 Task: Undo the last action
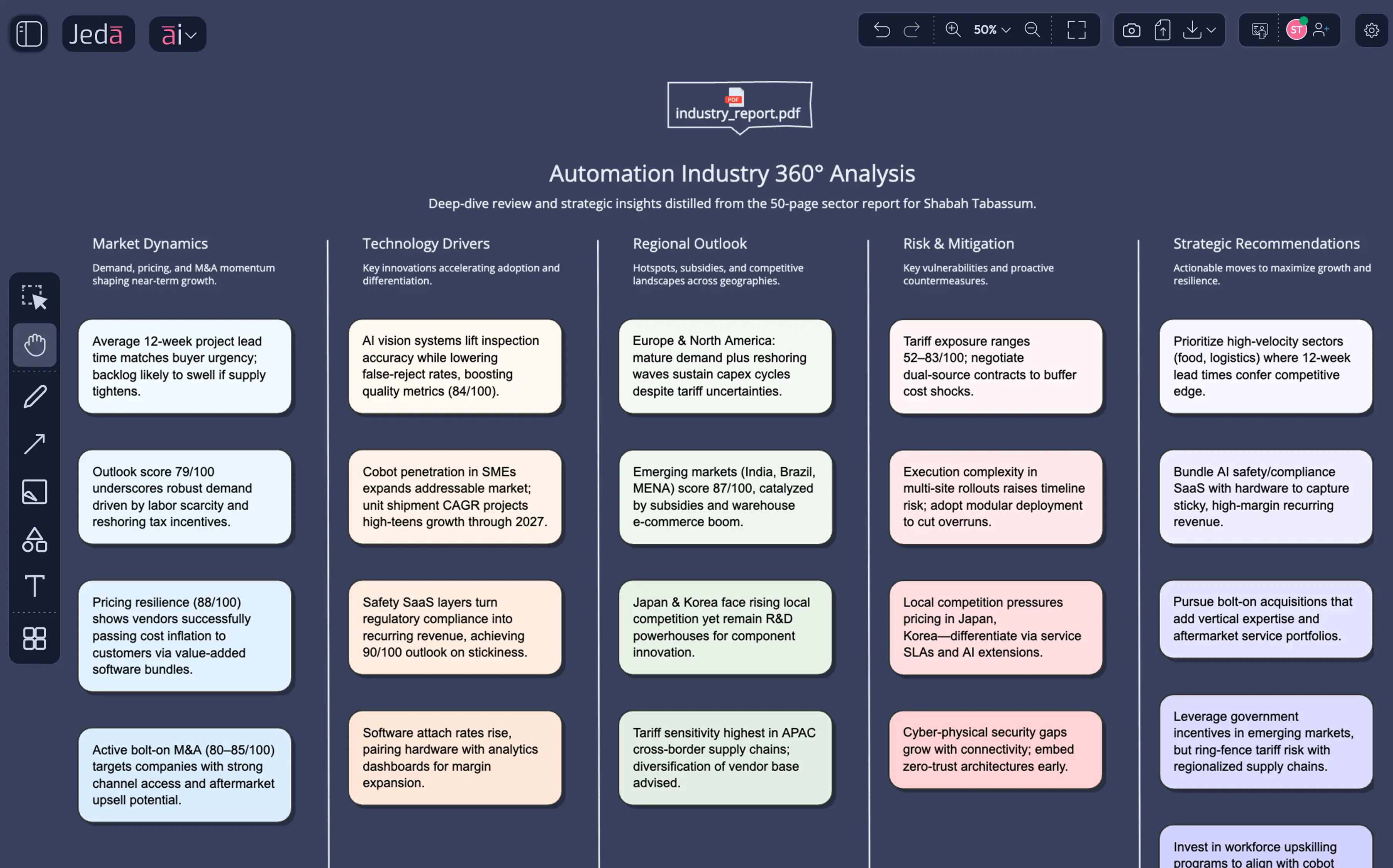881,30
